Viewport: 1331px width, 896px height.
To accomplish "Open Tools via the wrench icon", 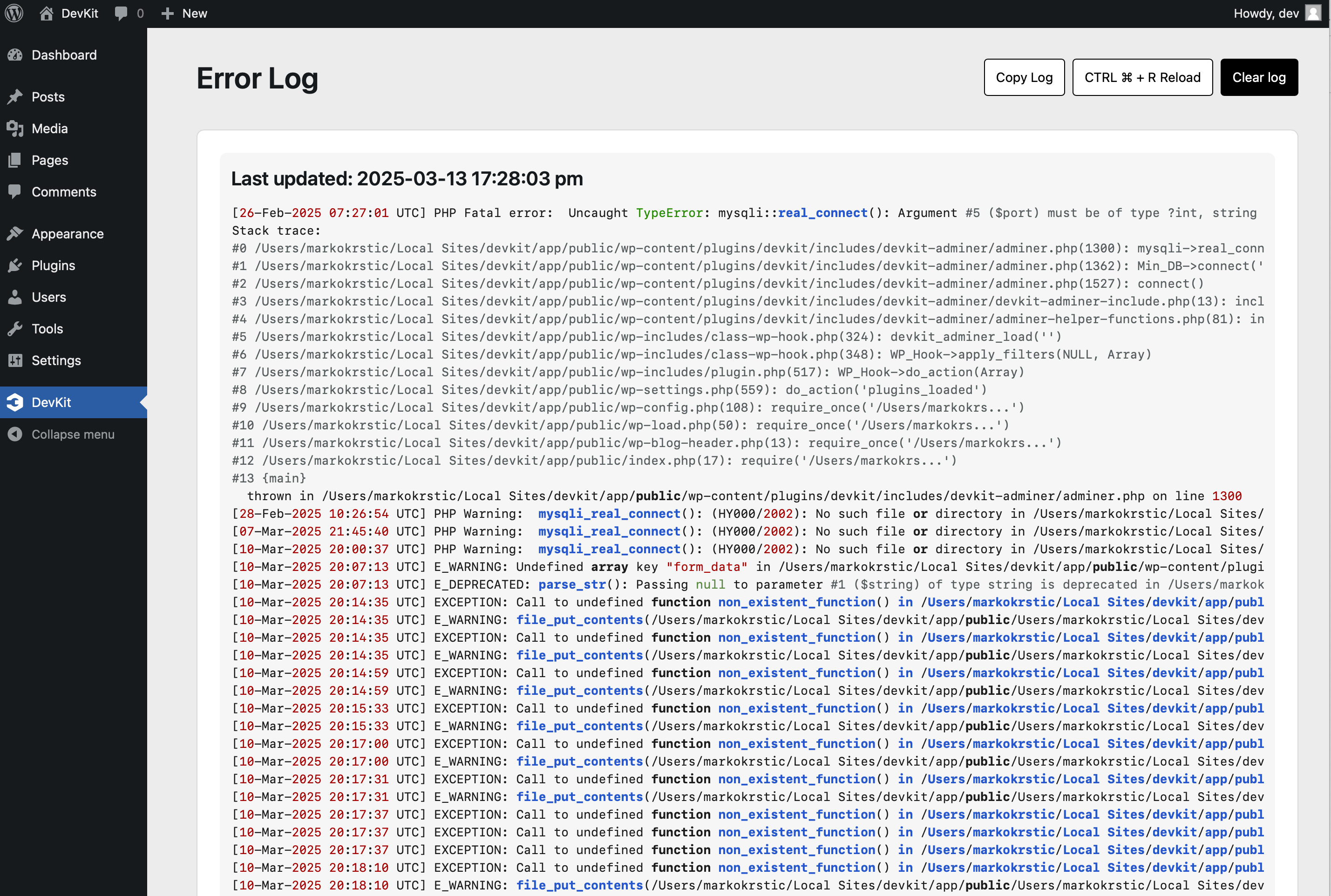I will (15, 329).
